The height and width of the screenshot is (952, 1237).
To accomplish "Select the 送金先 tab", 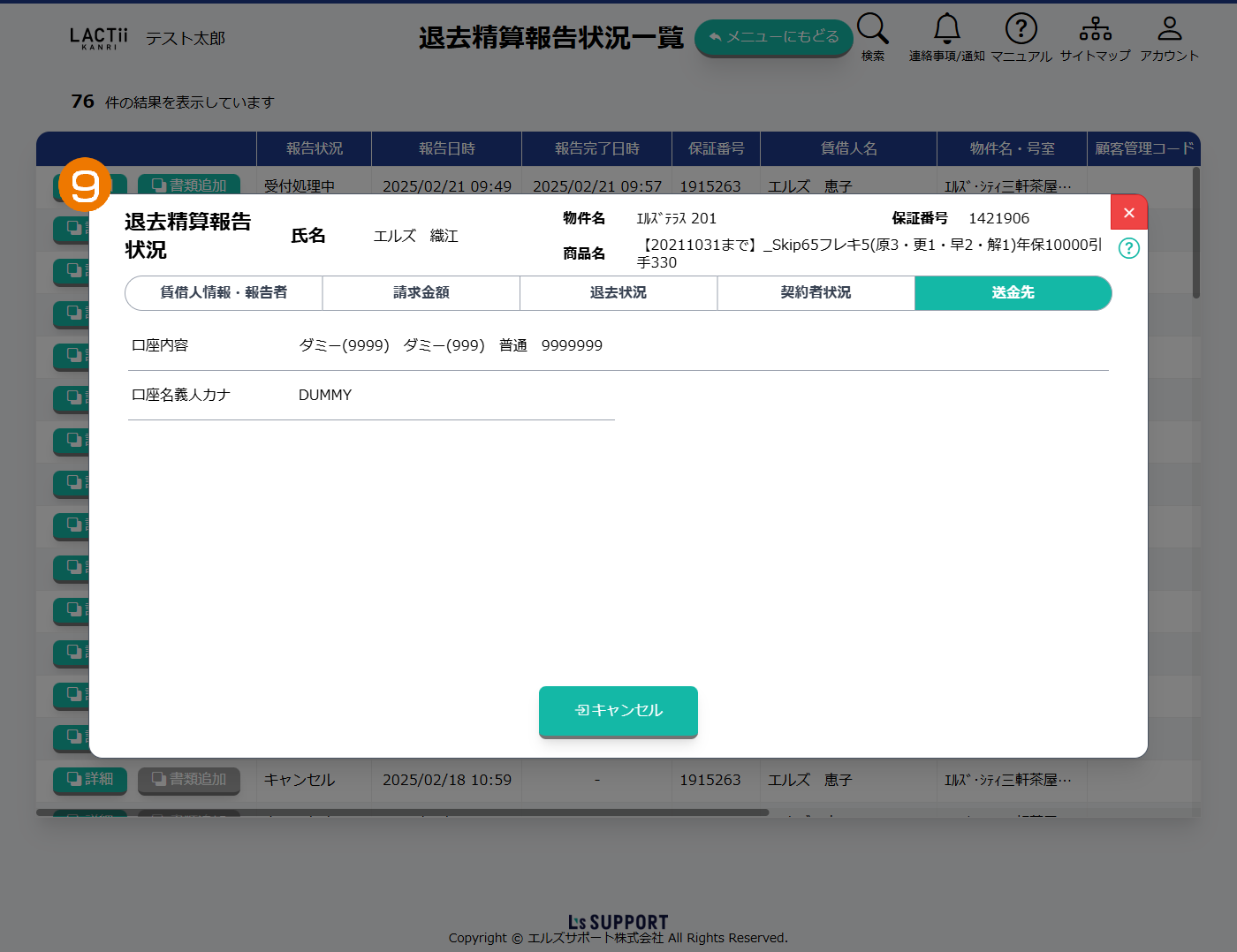I will [1013, 293].
